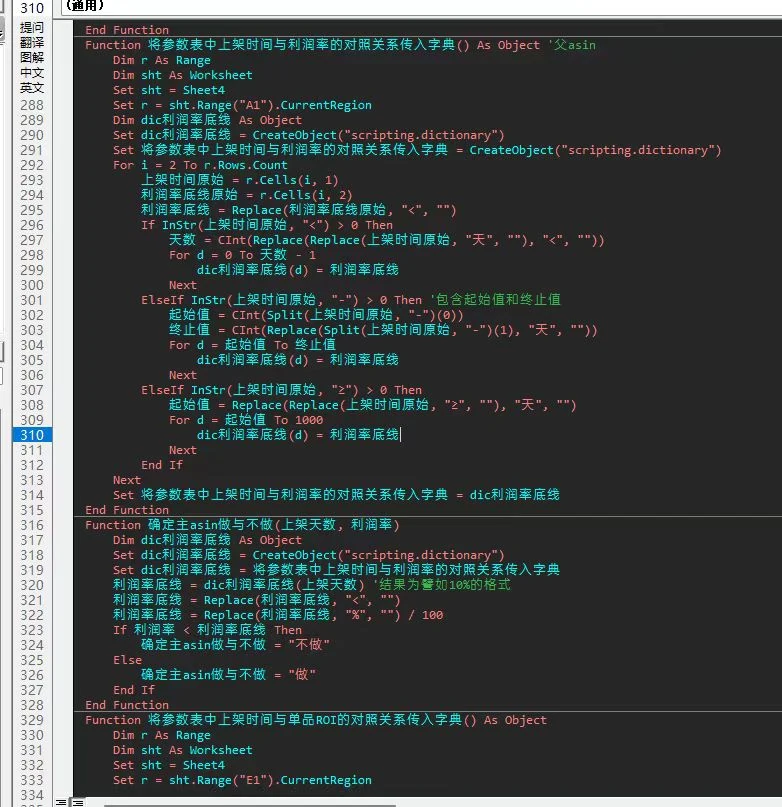Click the line ending '%", "") / 100'

click(x=278, y=615)
